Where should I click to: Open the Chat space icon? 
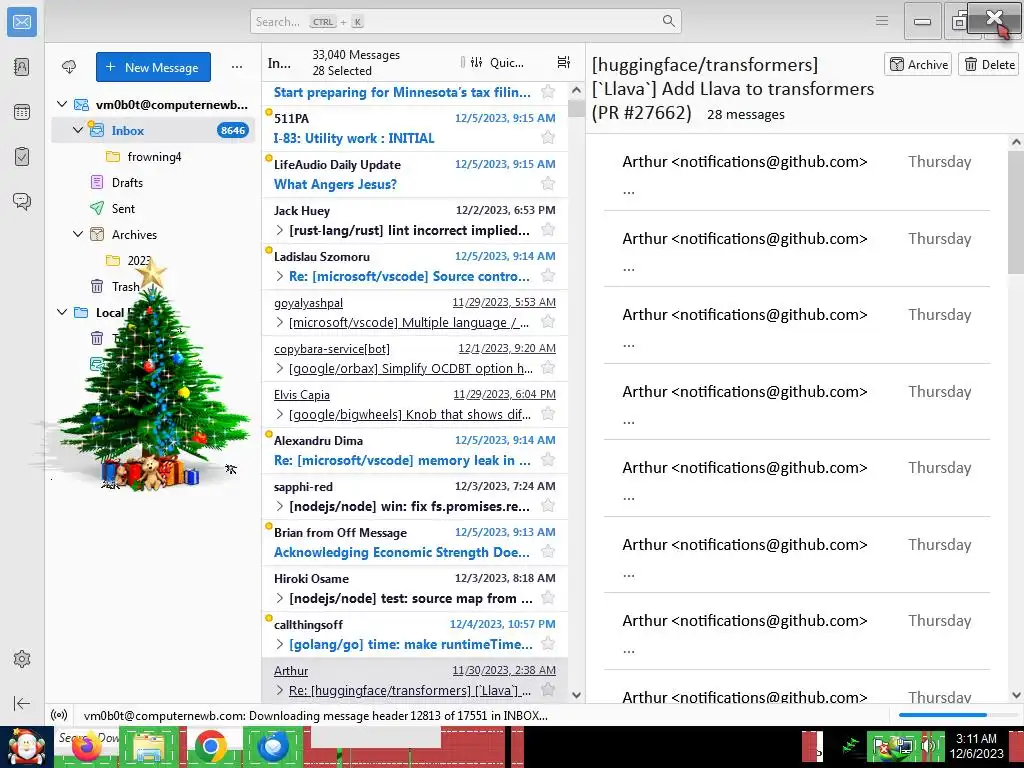[x=22, y=201]
